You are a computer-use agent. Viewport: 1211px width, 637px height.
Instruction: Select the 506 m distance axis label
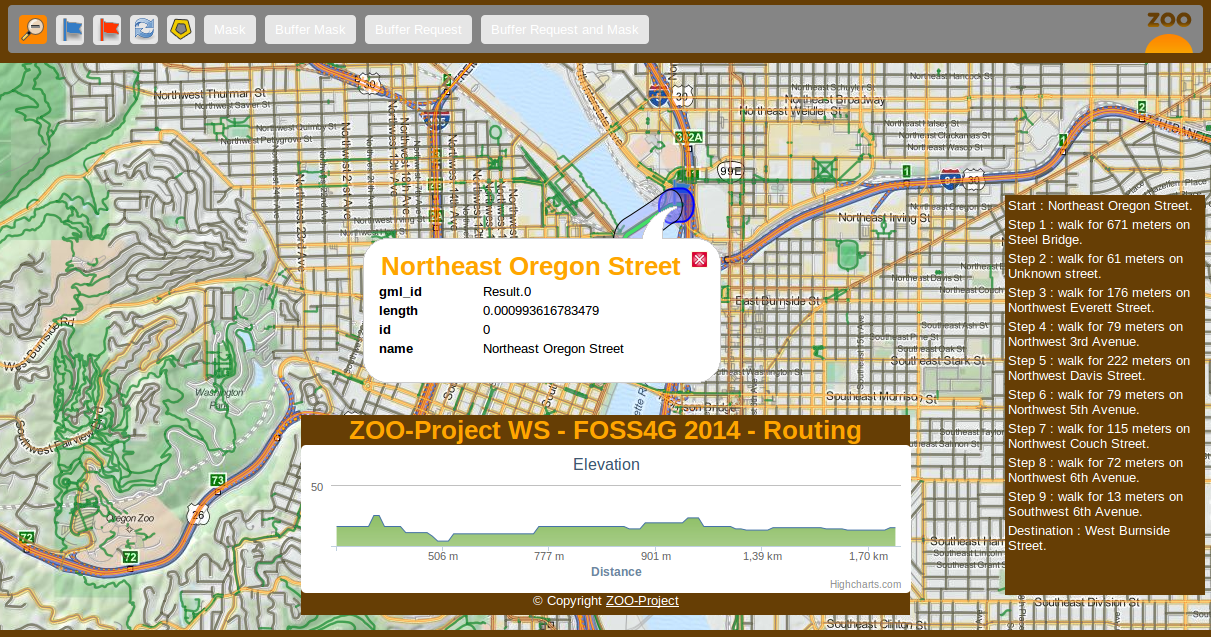(x=443, y=556)
